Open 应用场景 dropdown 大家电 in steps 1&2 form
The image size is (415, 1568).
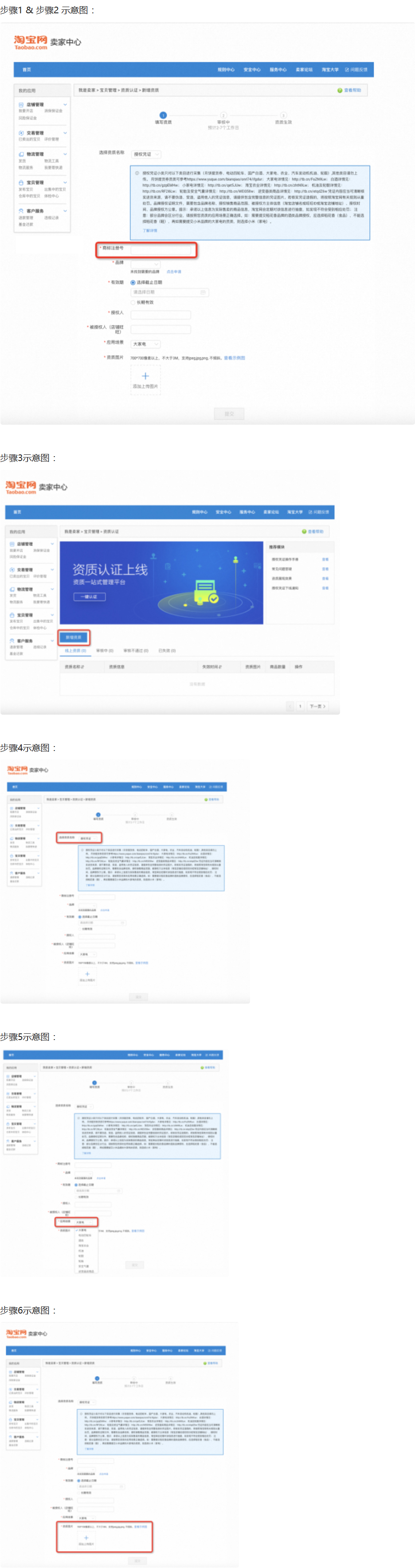(145, 344)
